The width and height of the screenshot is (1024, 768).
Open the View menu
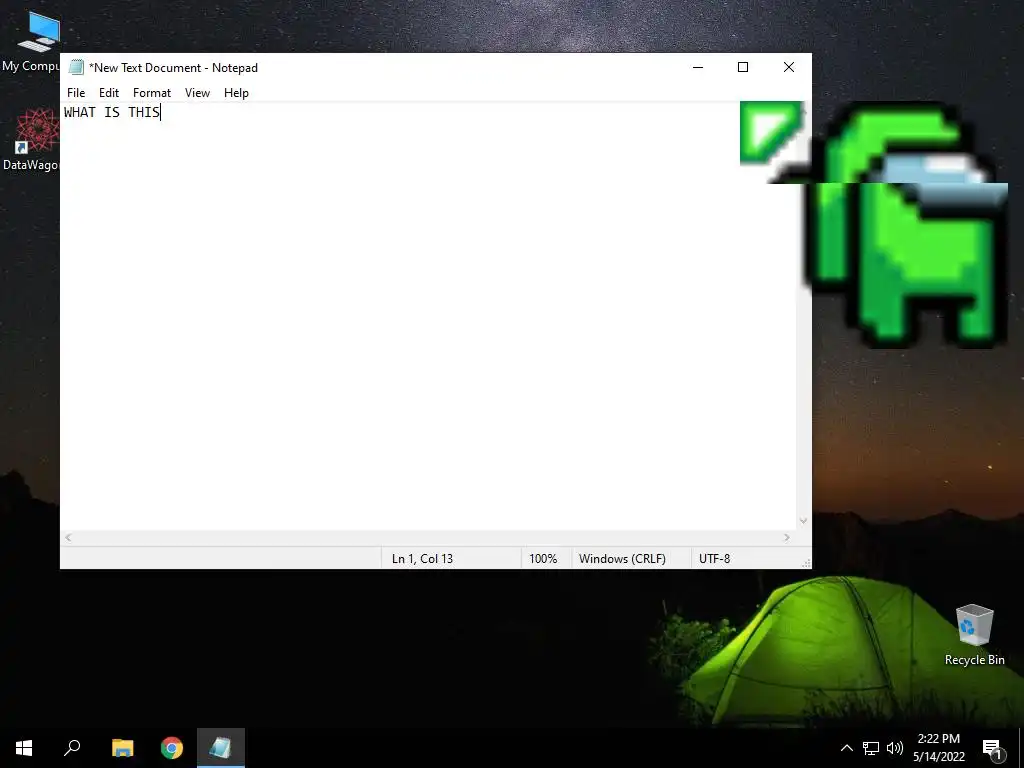pyautogui.click(x=197, y=93)
